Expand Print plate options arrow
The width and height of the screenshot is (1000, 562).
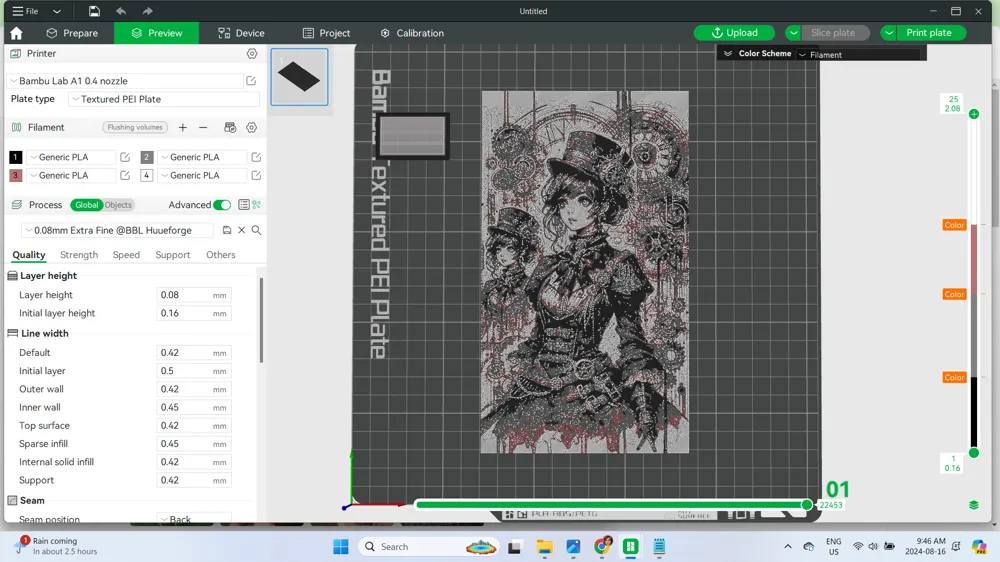[x=888, y=33]
